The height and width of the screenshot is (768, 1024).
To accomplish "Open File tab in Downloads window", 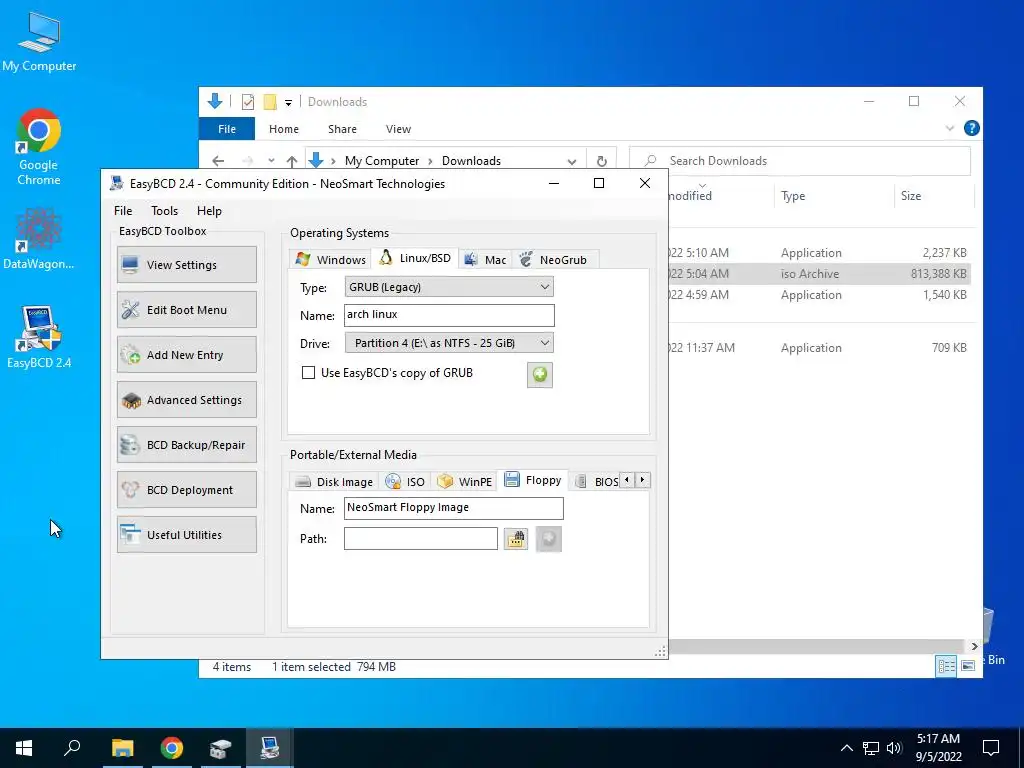I will coord(227,129).
